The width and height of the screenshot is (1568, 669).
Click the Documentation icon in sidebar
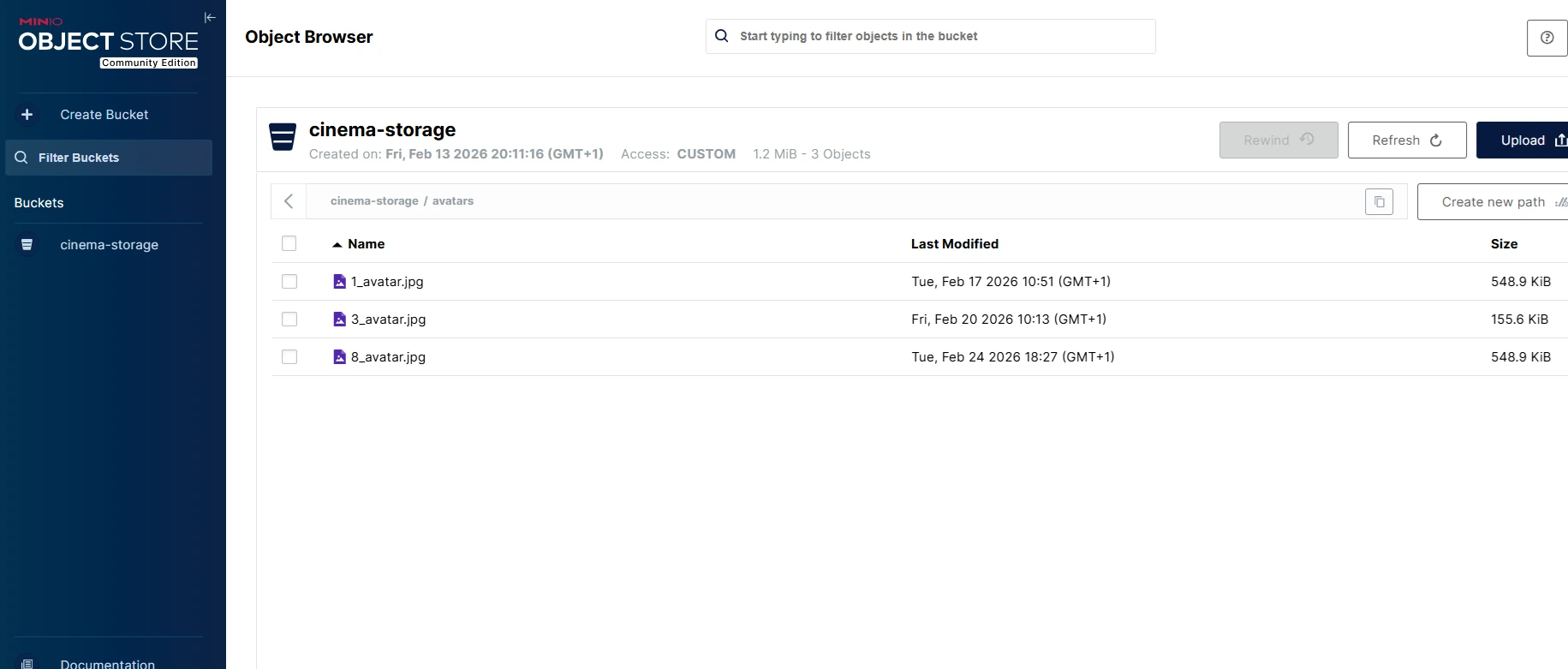click(27, 664)
